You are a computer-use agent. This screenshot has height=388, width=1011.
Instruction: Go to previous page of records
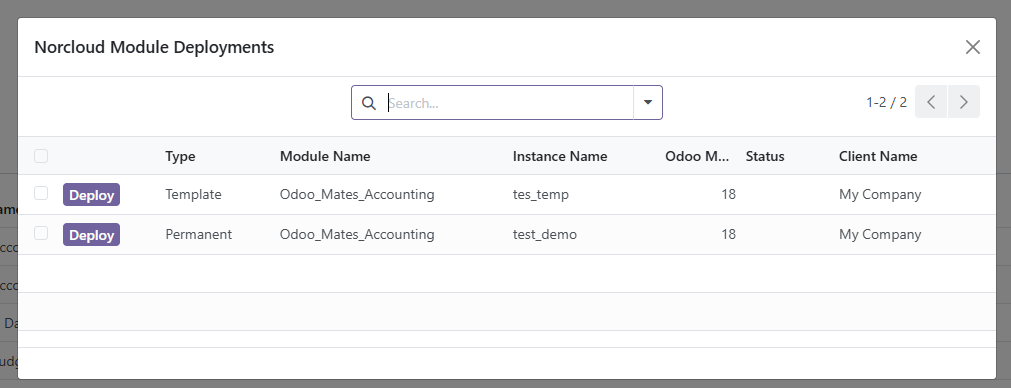(931, 102)
